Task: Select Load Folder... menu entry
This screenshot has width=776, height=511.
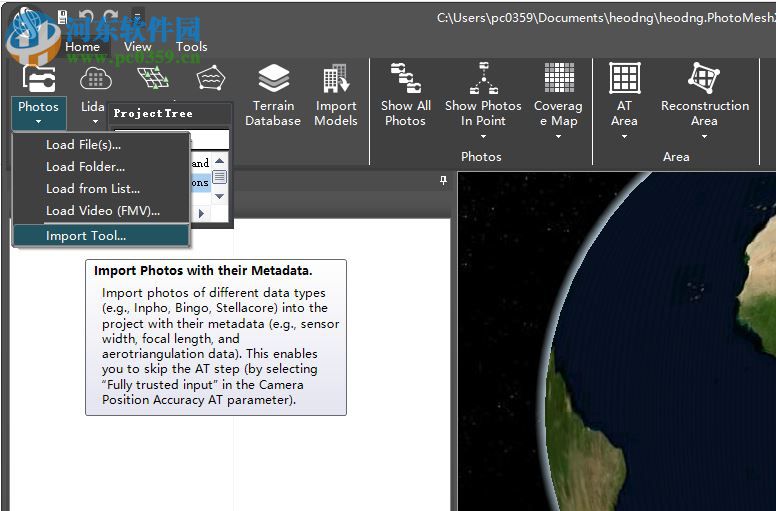Action: point(85,167)
